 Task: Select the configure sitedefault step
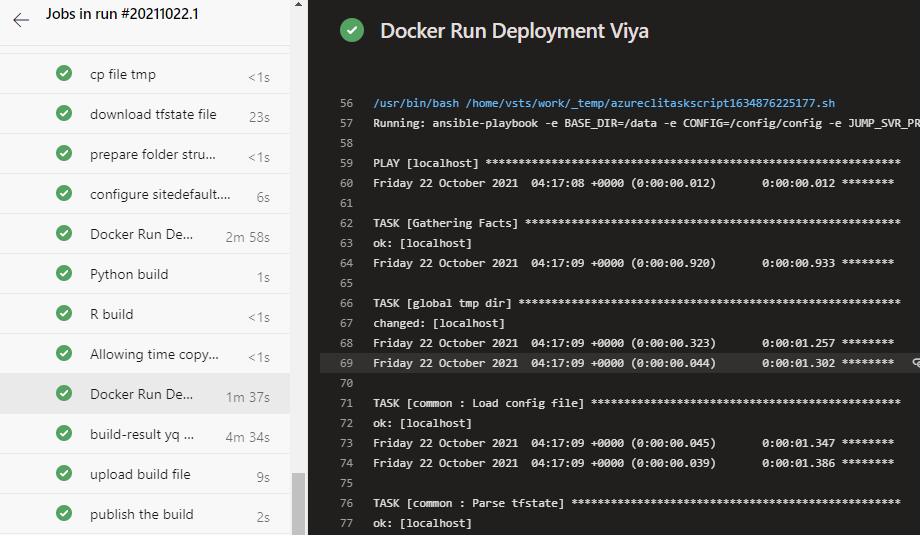(145, 194)
